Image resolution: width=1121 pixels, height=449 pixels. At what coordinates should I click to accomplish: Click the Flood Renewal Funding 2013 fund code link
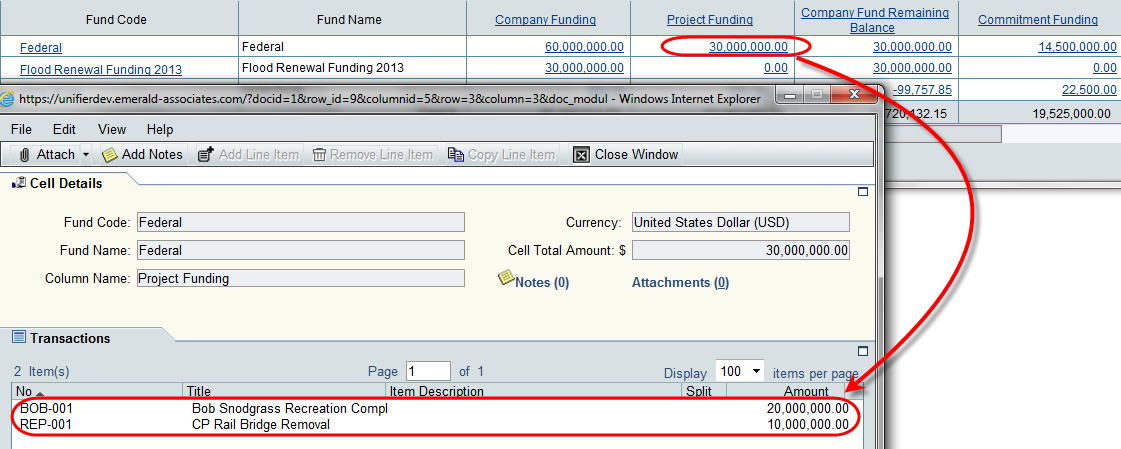[101, 69]
